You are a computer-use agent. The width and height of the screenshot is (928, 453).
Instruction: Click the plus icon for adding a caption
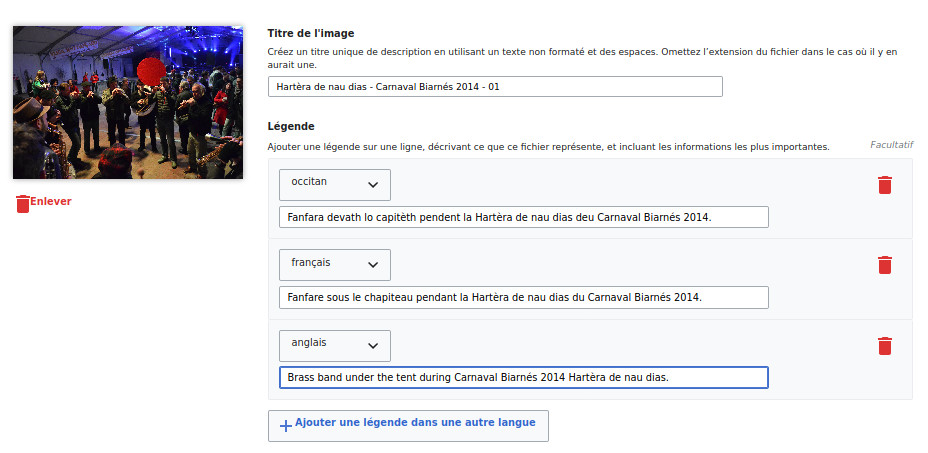point(286,426)
